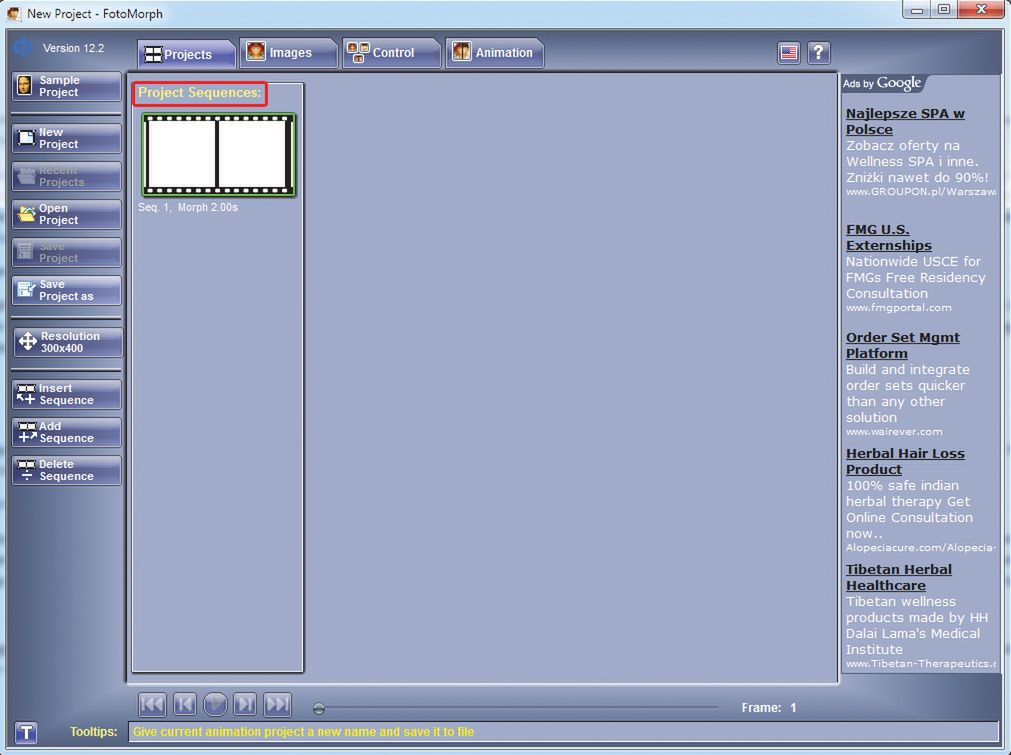The image size is (1011, 755).
Task: Click Delete Sequence
Action: [66, 470]
